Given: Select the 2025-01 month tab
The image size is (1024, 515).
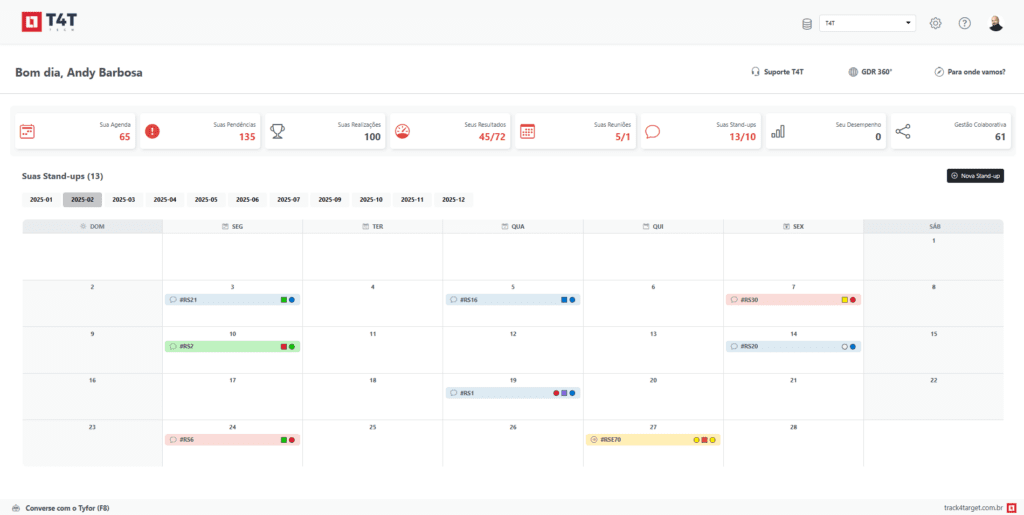Looking at the screenshot, I should coord(41,199).
